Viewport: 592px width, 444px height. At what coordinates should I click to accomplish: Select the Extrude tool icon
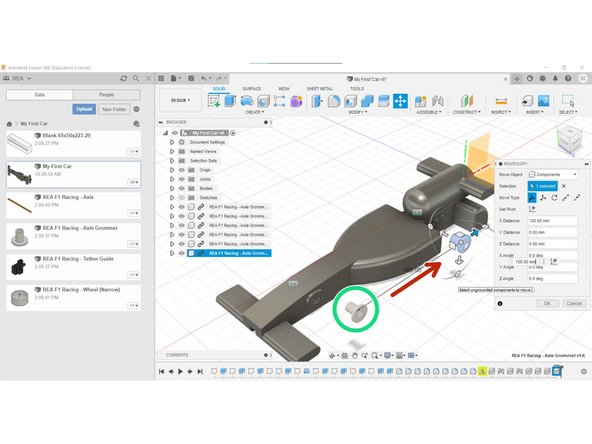230,101
